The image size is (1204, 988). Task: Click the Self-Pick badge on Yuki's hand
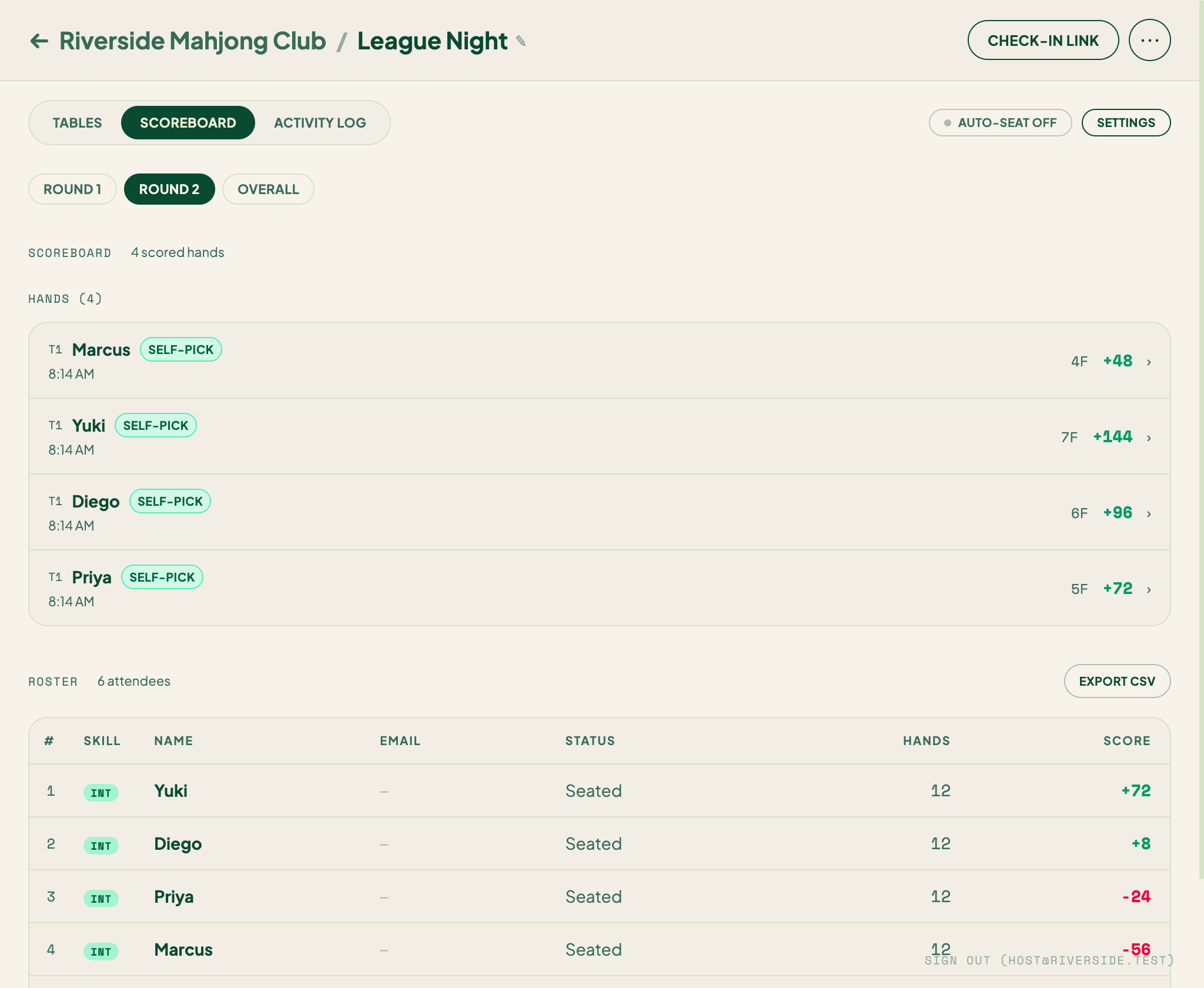(x=156, y=426)
